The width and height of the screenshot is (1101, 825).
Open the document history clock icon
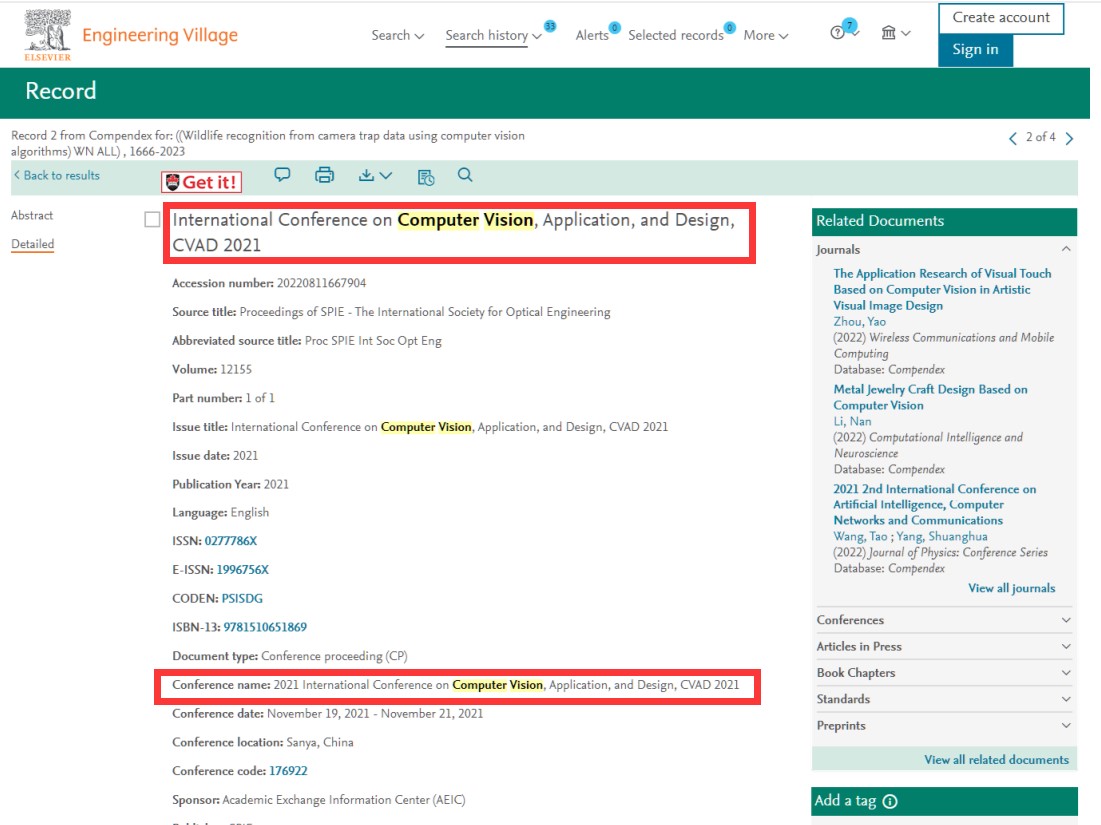[x=426, y=177]
